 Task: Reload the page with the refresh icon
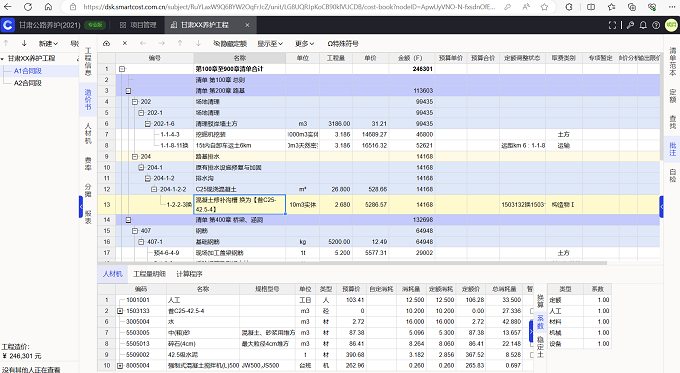pyautogui.click(x=28, y=7)
